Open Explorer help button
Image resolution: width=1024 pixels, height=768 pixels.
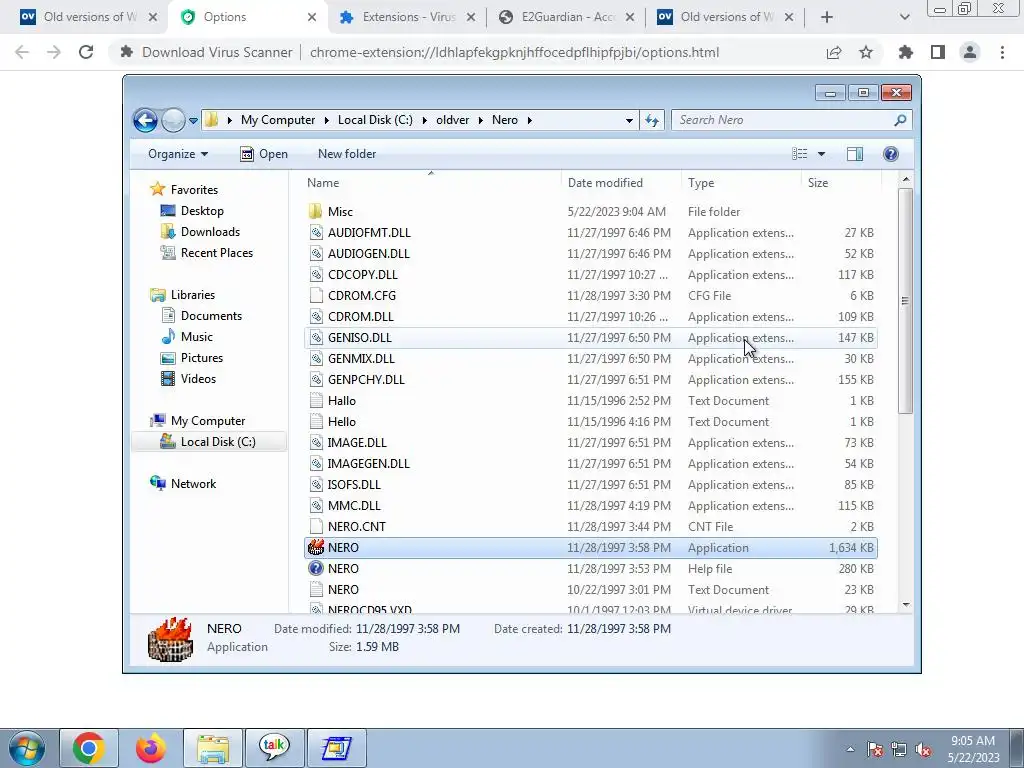pyautogui.click(x=891, y=154)
